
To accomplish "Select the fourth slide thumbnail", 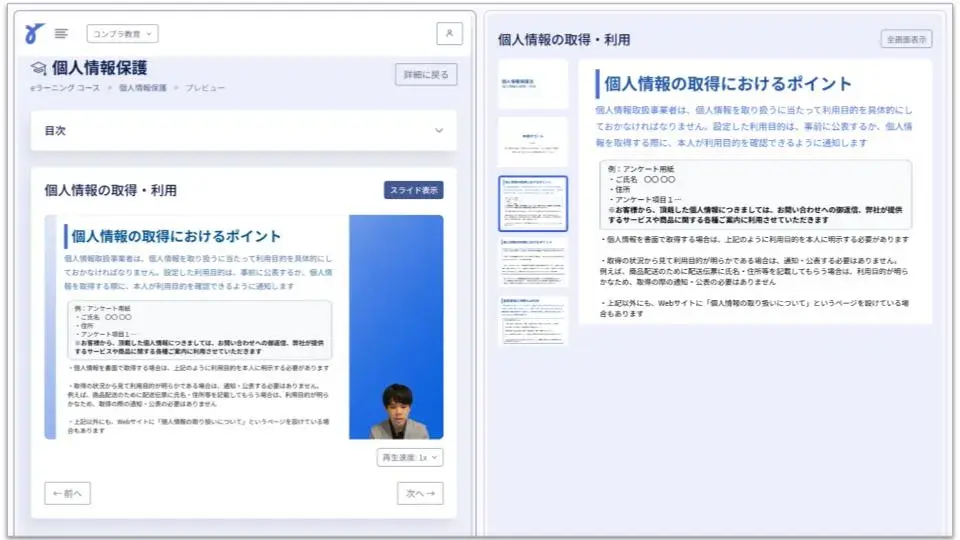I will click(533, 263).
